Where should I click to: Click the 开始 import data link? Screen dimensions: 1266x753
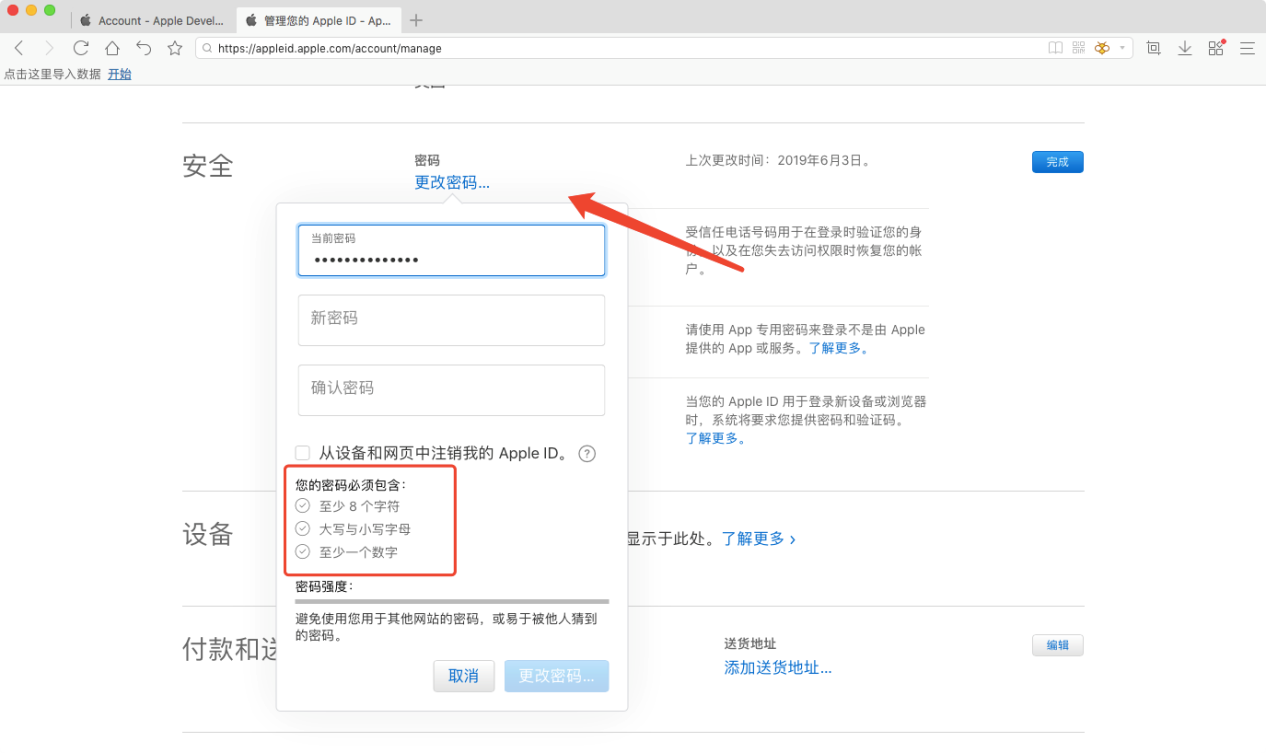click(119, 74)
